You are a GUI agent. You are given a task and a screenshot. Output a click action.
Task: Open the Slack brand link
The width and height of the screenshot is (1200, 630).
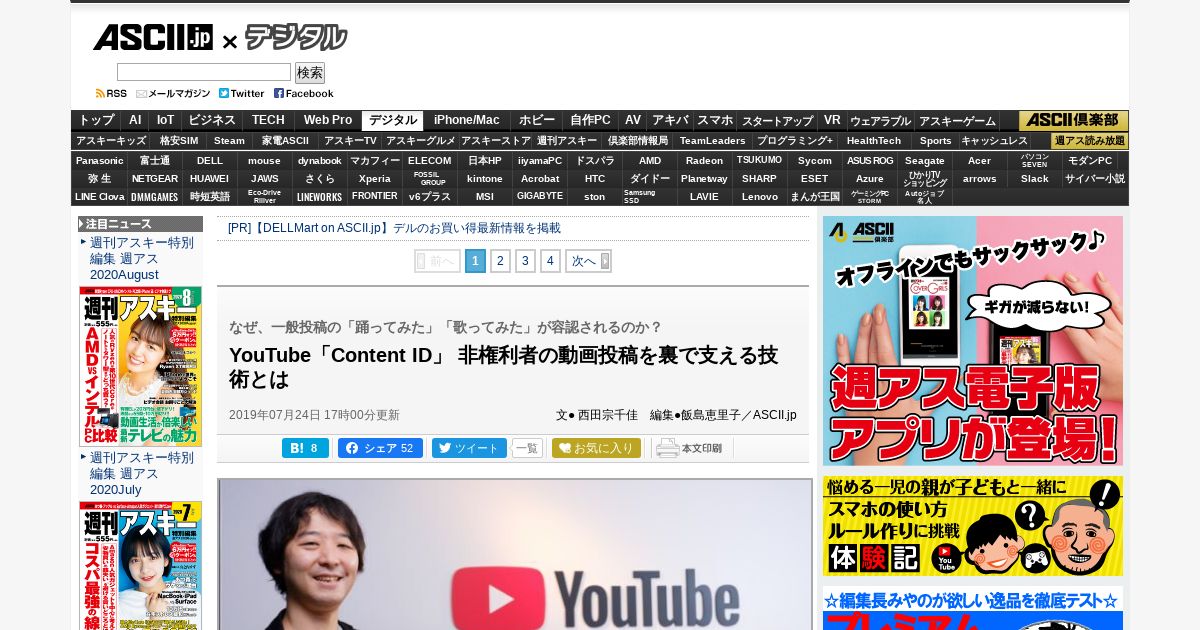(1035, 178)
